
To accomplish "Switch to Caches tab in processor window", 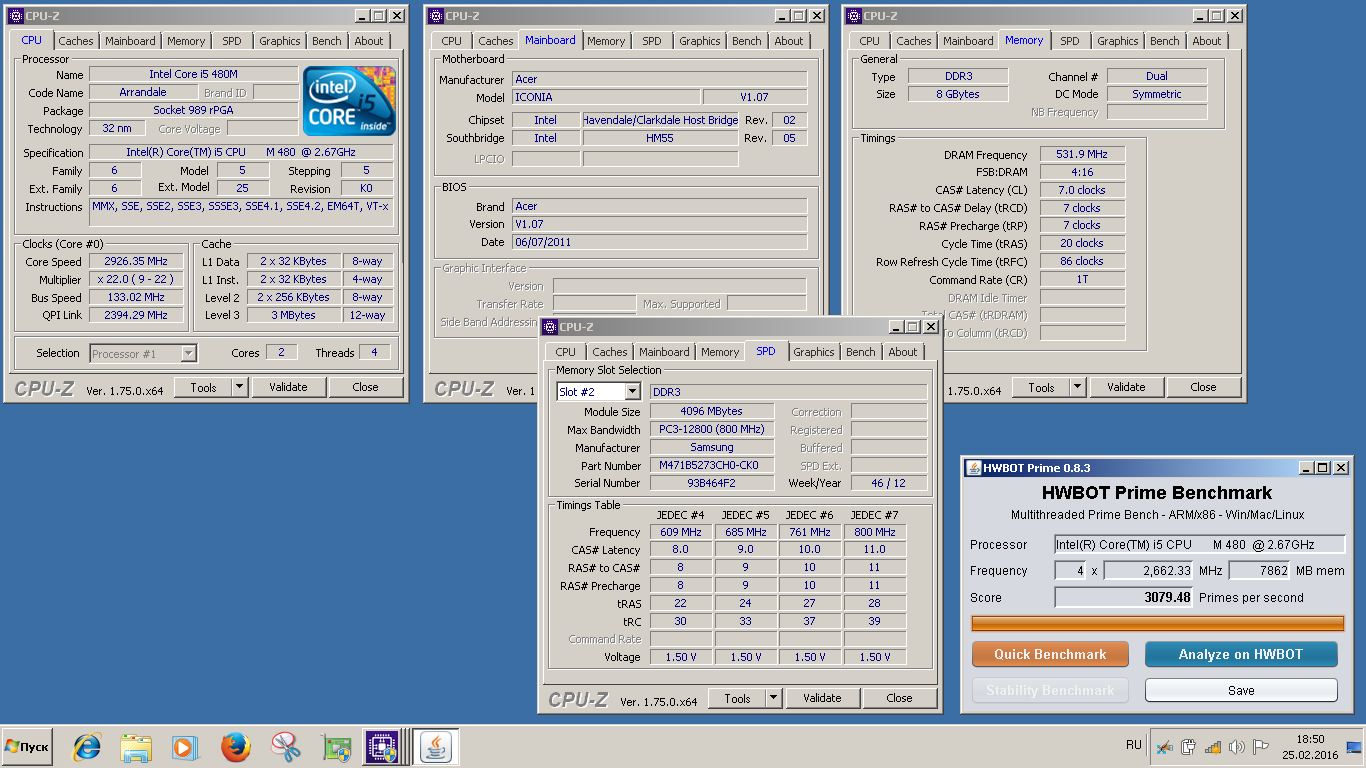I will click(76, 41).
